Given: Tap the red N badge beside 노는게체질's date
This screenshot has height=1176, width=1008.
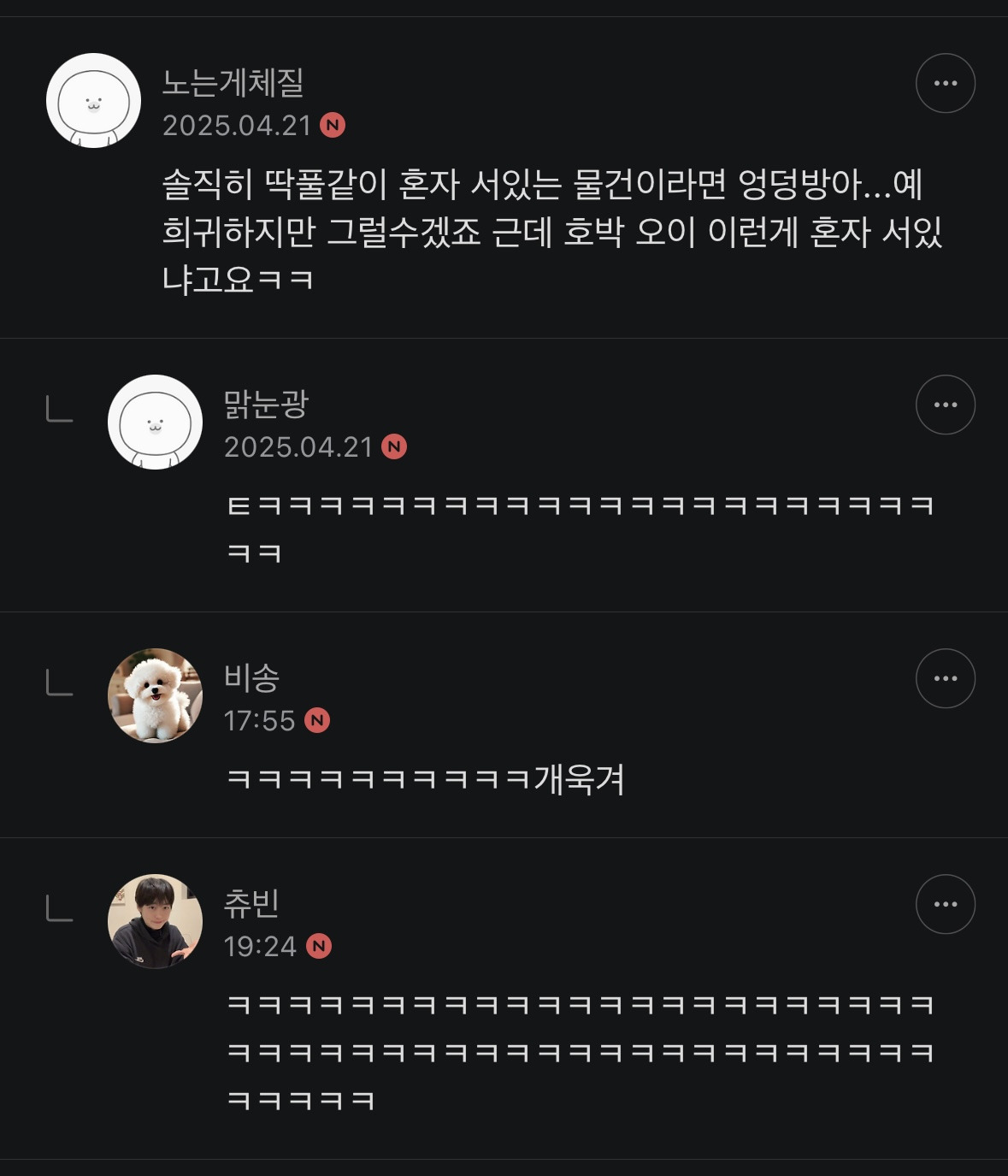Looking at the screenshot, I should tap(333, 126).
